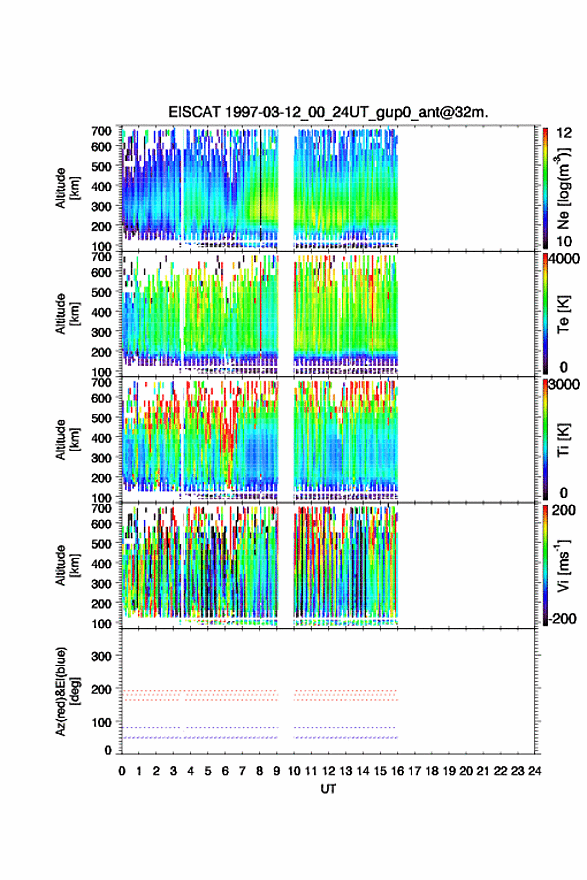587x880 pixels.
Task: Click the plot title EISCAT 1997-03-12
Action: pyautogui.click(x=328, y=112)
